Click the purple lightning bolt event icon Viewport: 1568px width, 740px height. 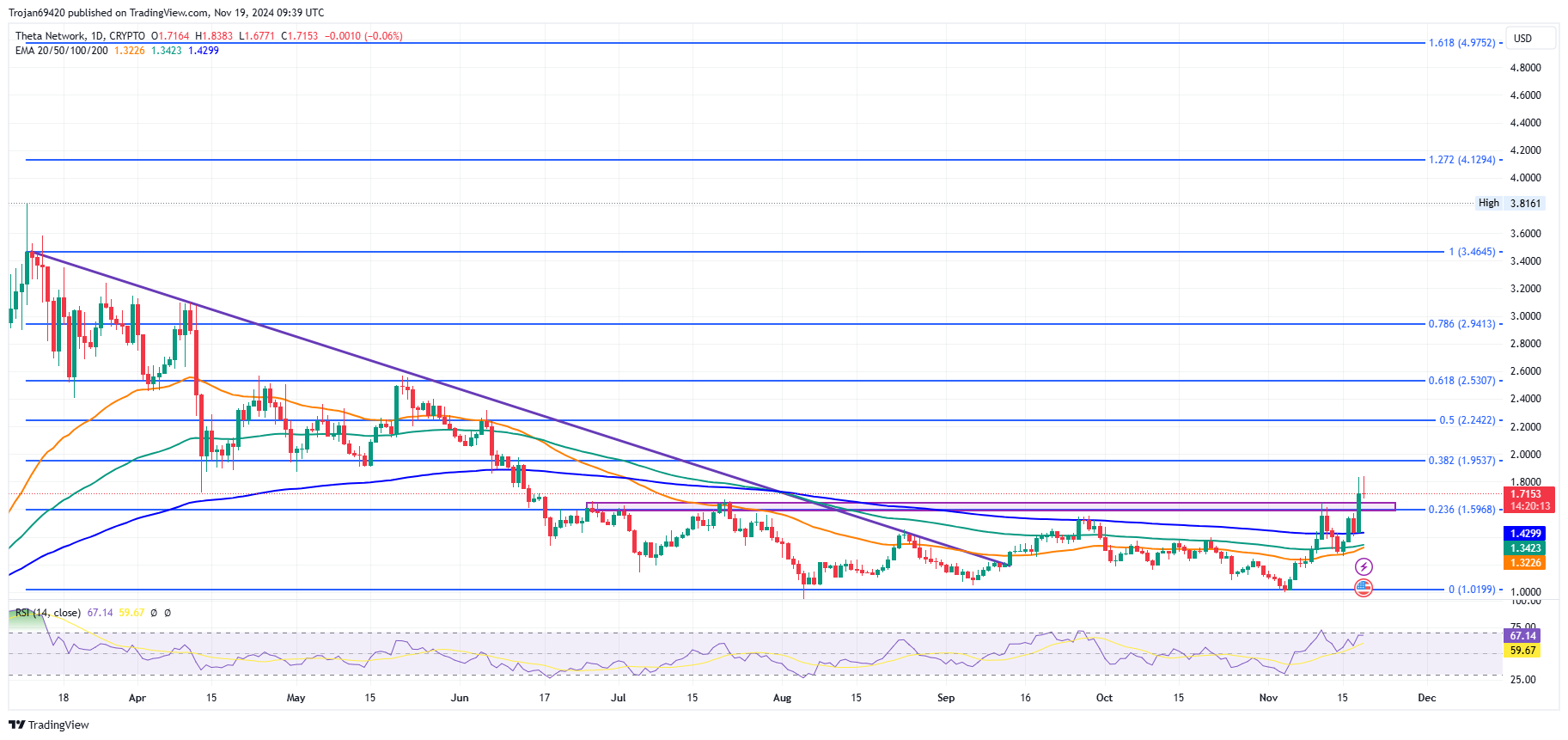click(1364, 566)
